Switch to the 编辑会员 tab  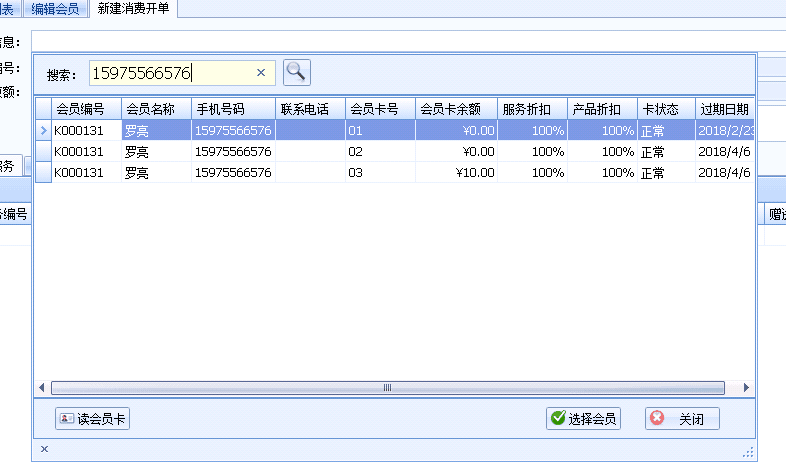[55, 9]
